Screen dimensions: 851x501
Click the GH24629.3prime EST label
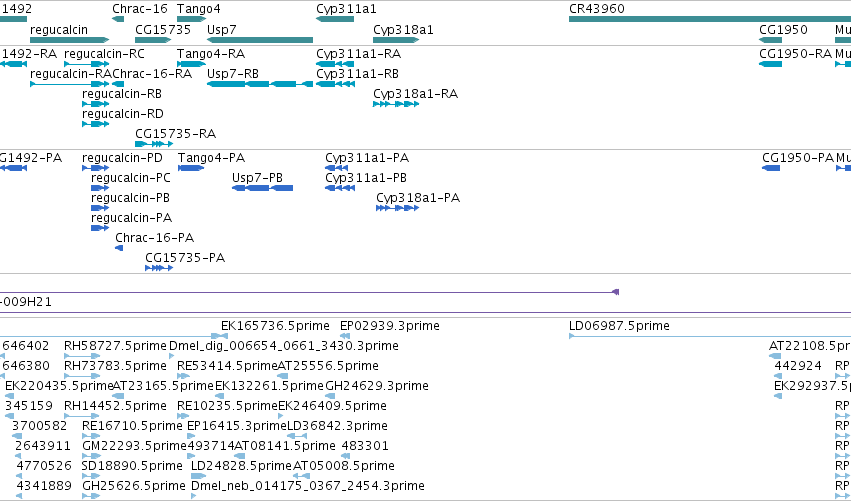pyautogui.click(x=377, y=386)
